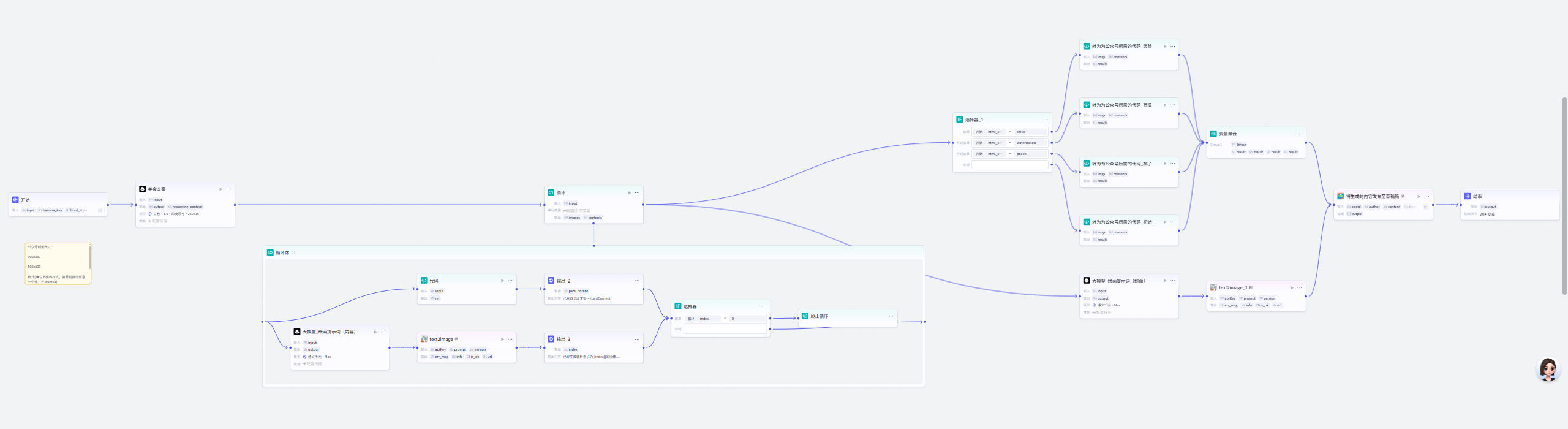This screenshot has width=1568, height=429.
Task: Click the text2image_1 plugin node icon
Action: pyautogui.click(x=1213, y=287)
